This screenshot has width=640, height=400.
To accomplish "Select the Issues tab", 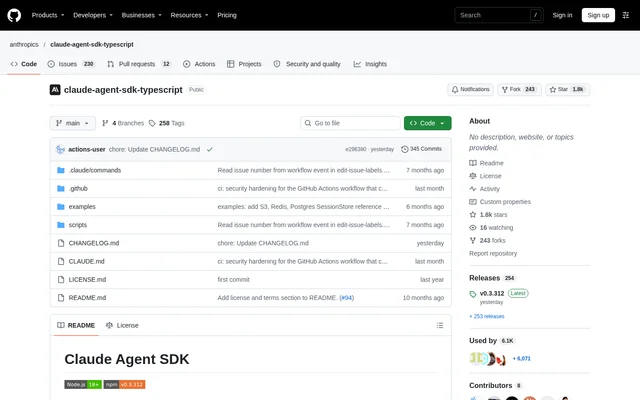I will click(71, 64).
